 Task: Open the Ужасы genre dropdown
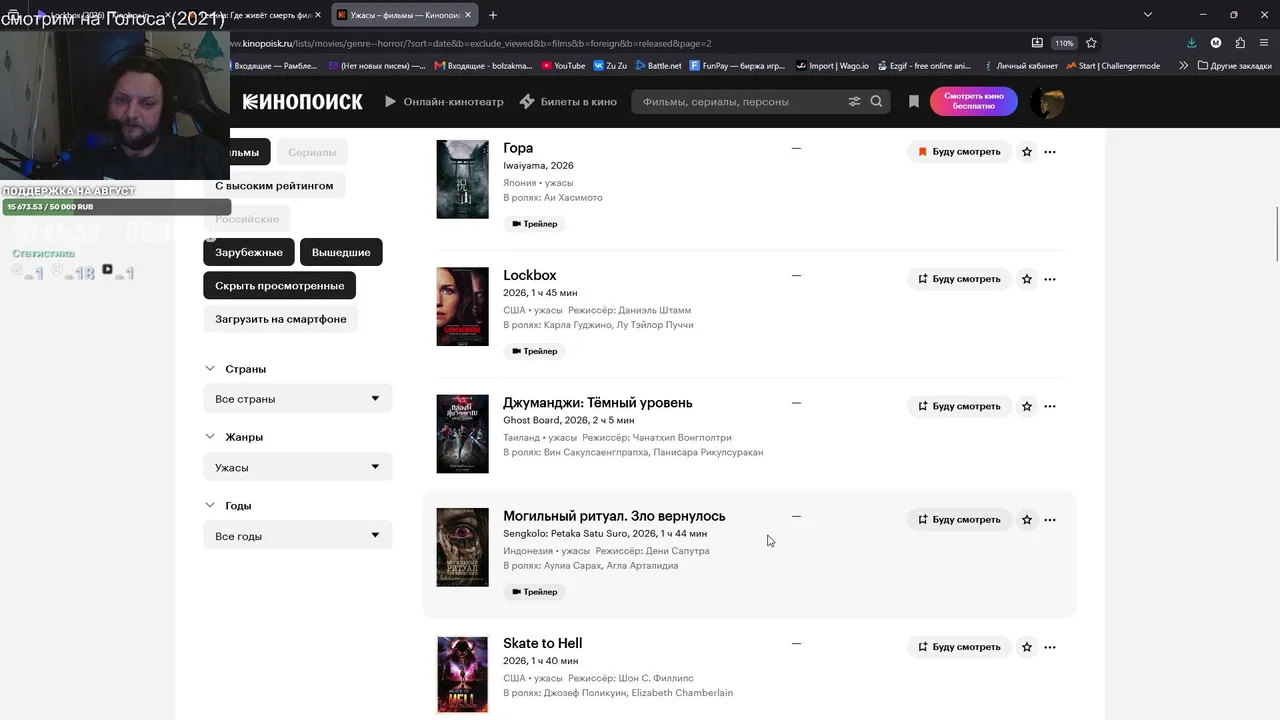[298, 467]
